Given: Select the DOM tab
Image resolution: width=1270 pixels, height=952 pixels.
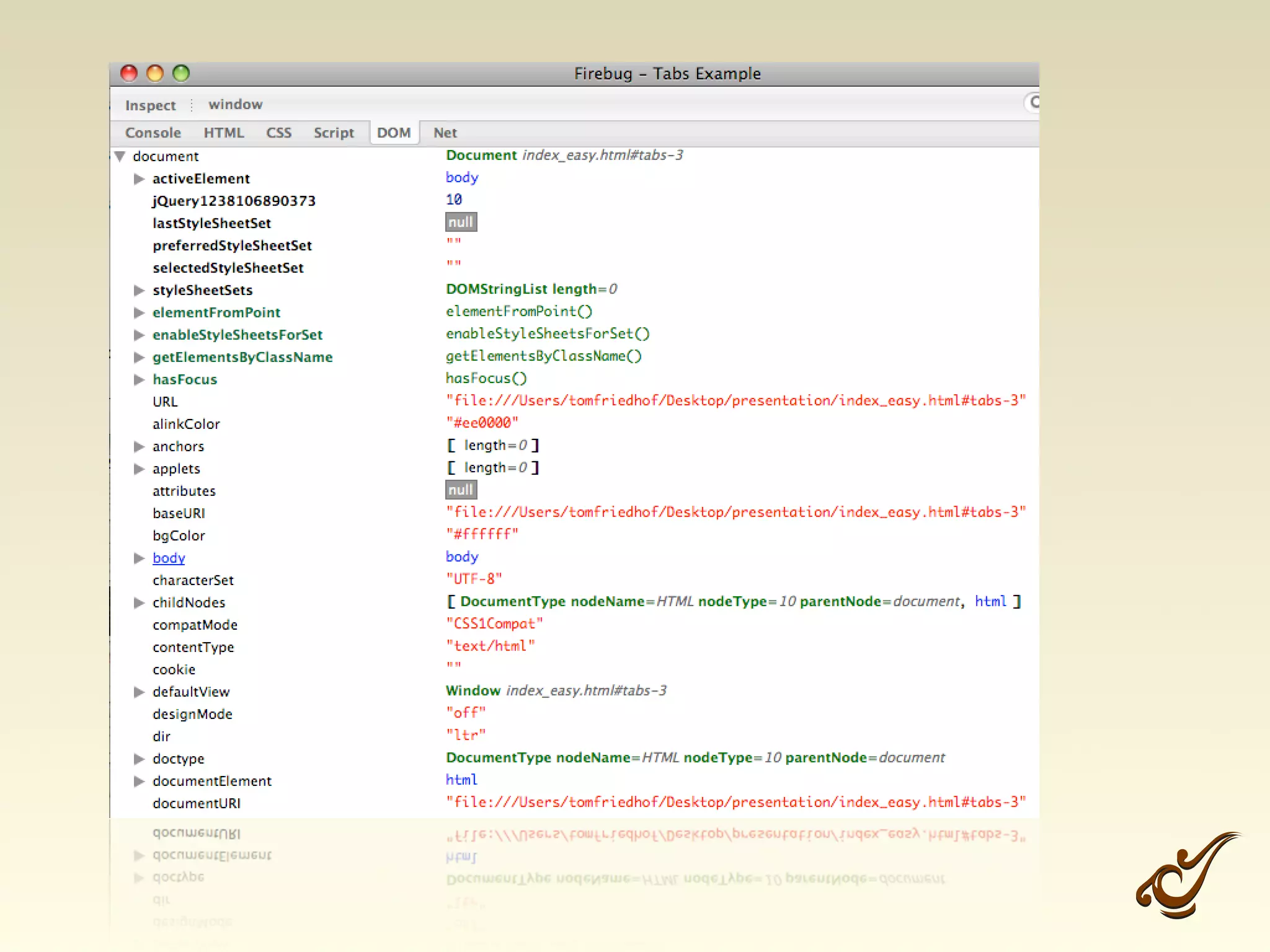Looking at the screenshot, I should (394, 133).
